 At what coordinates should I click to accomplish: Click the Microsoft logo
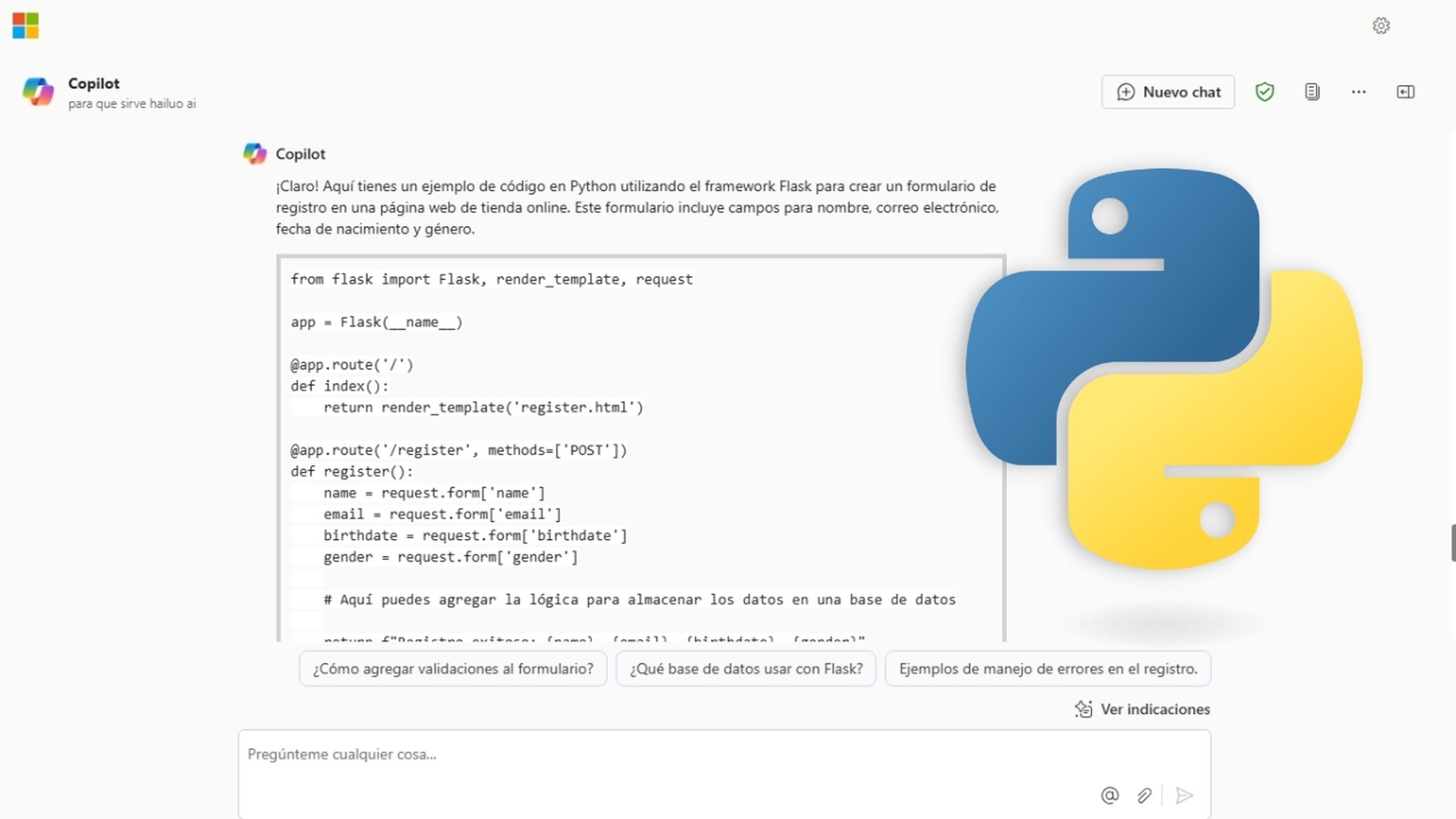[x=26, y=26]
